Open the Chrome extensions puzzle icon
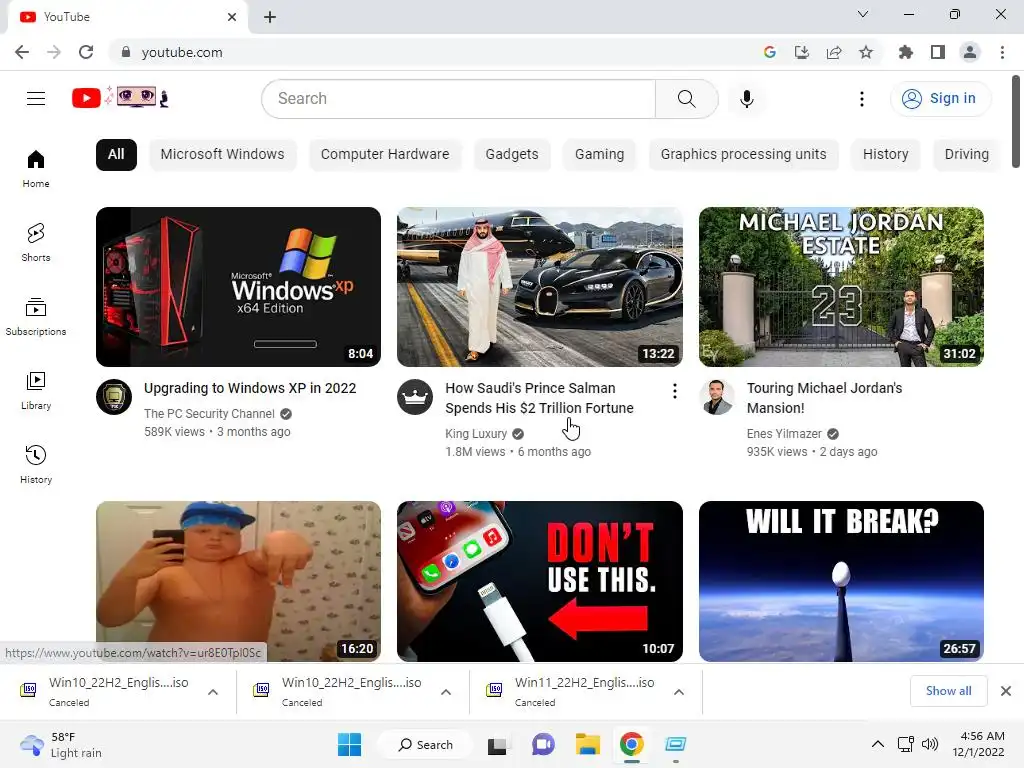 point(906,52)
